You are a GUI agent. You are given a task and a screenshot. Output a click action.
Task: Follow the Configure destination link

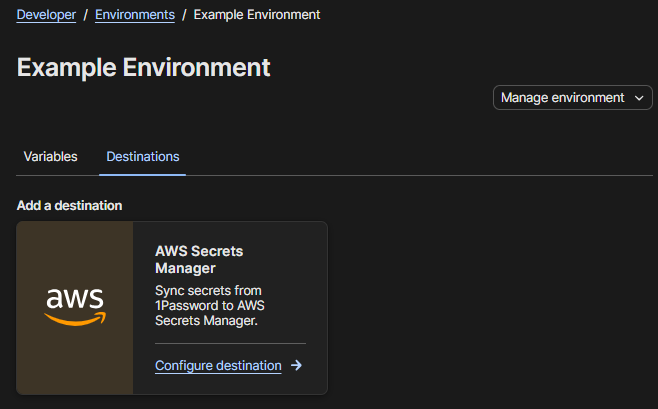(x=218, y=366)
